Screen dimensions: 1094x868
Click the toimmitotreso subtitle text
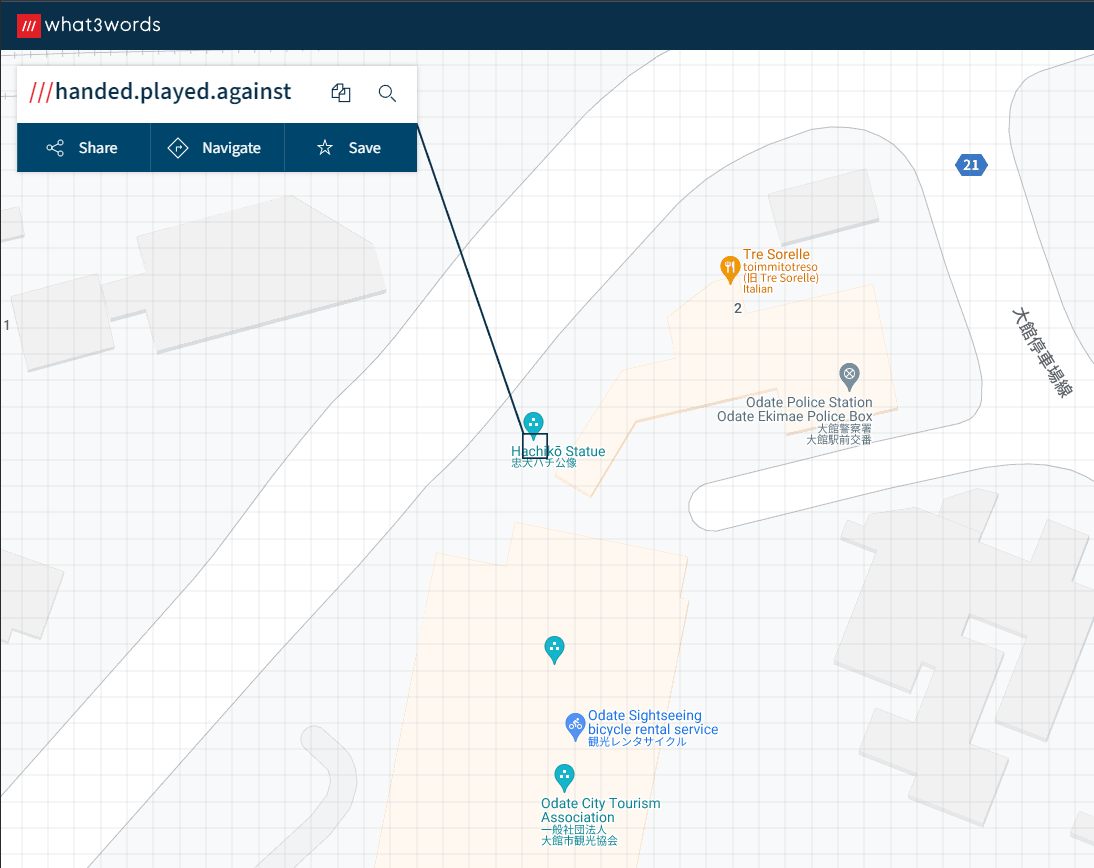coord(780,267)
